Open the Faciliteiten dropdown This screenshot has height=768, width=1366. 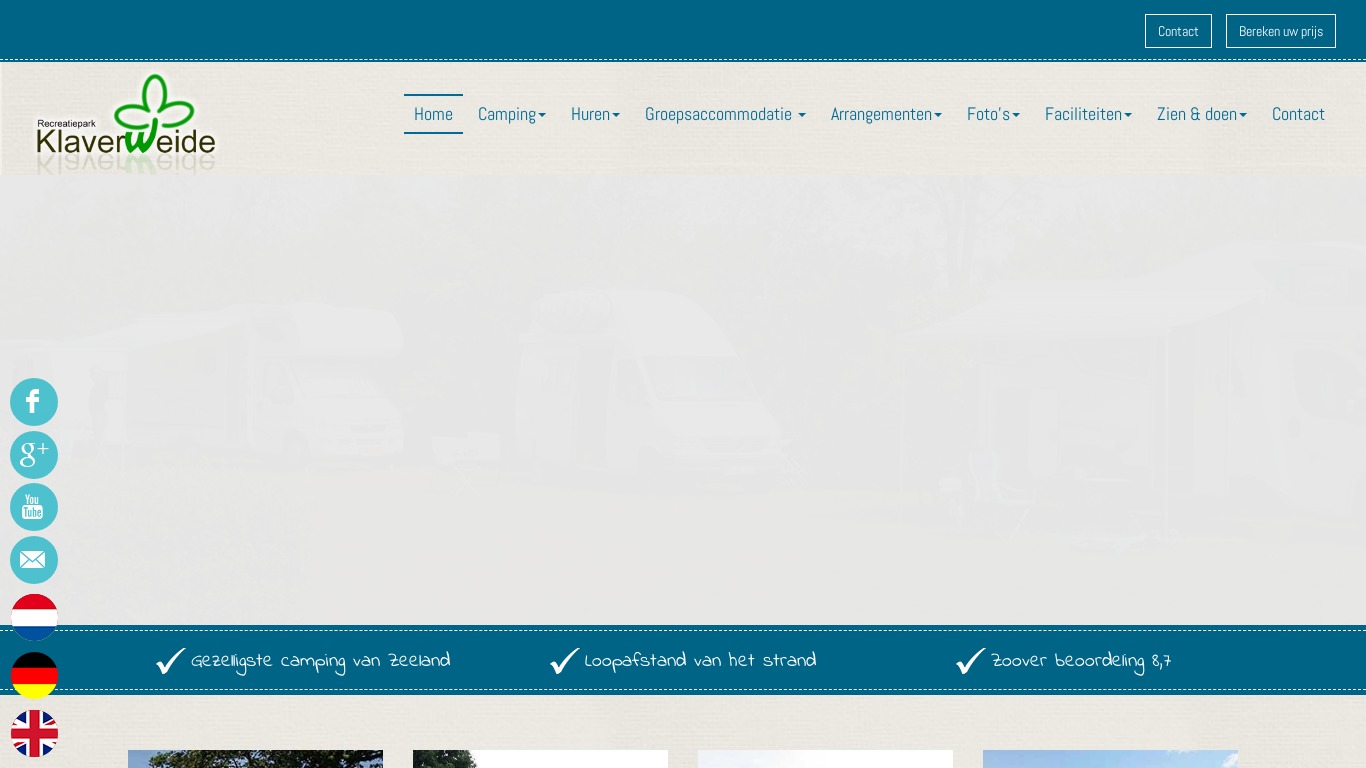pos(1087,114)
